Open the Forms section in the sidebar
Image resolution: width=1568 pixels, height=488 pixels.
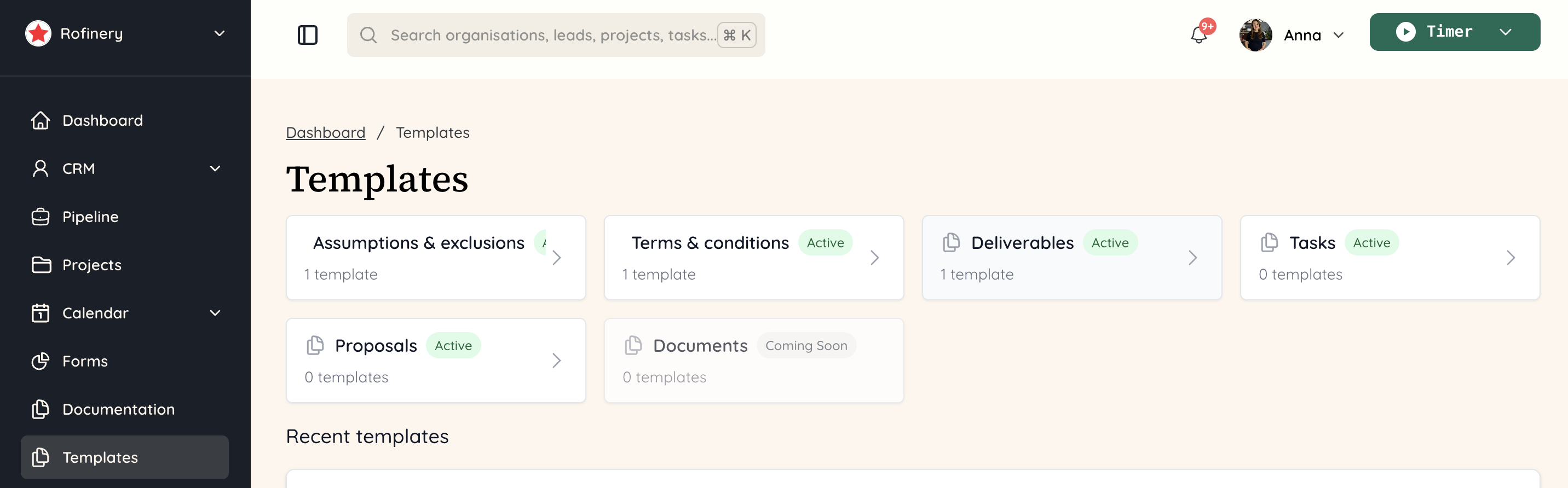click(85, 361)
